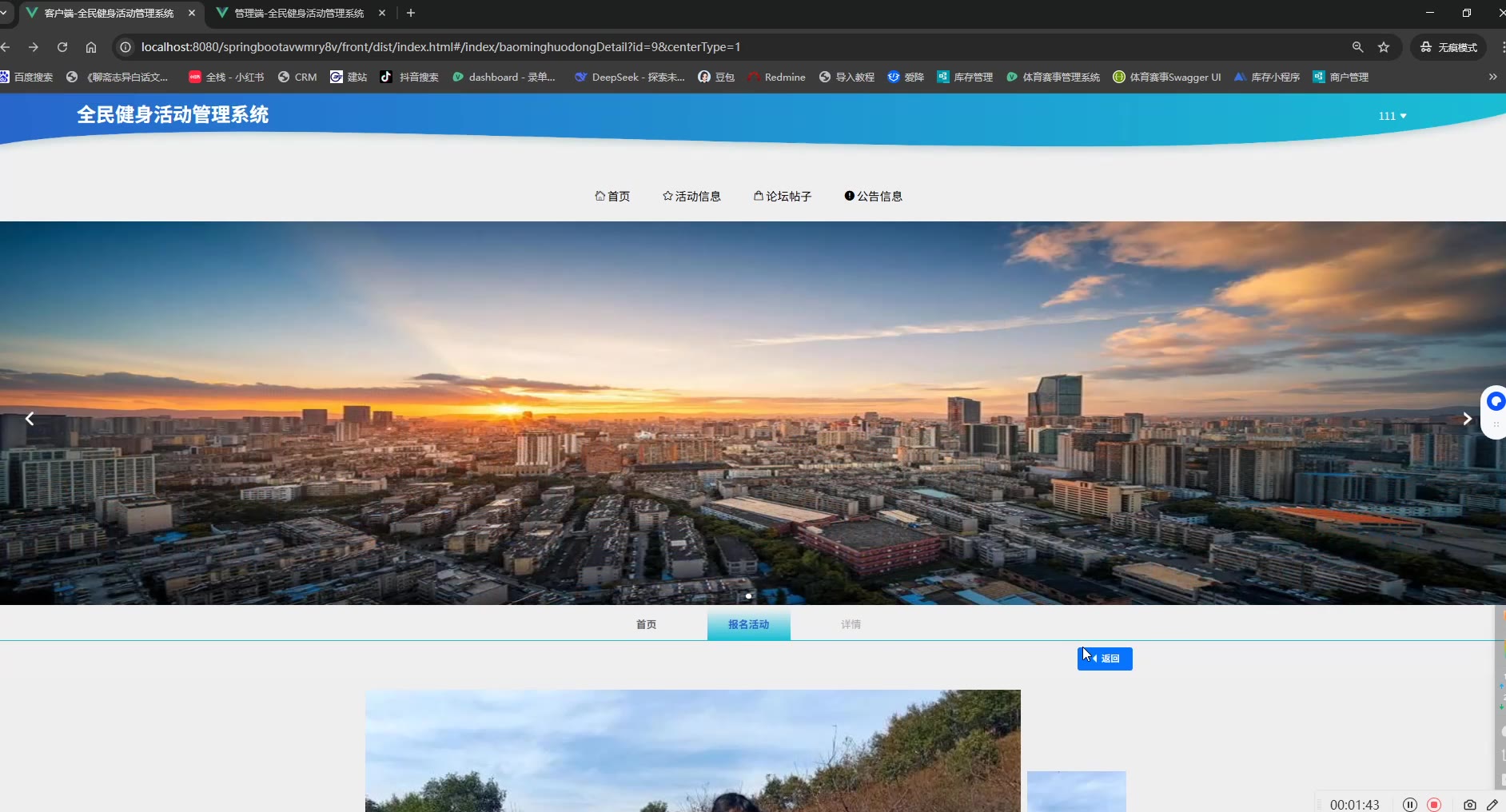1506x812 pixels.
Task: Open 公告信息 in the main menu
Action: click(874, 196)
